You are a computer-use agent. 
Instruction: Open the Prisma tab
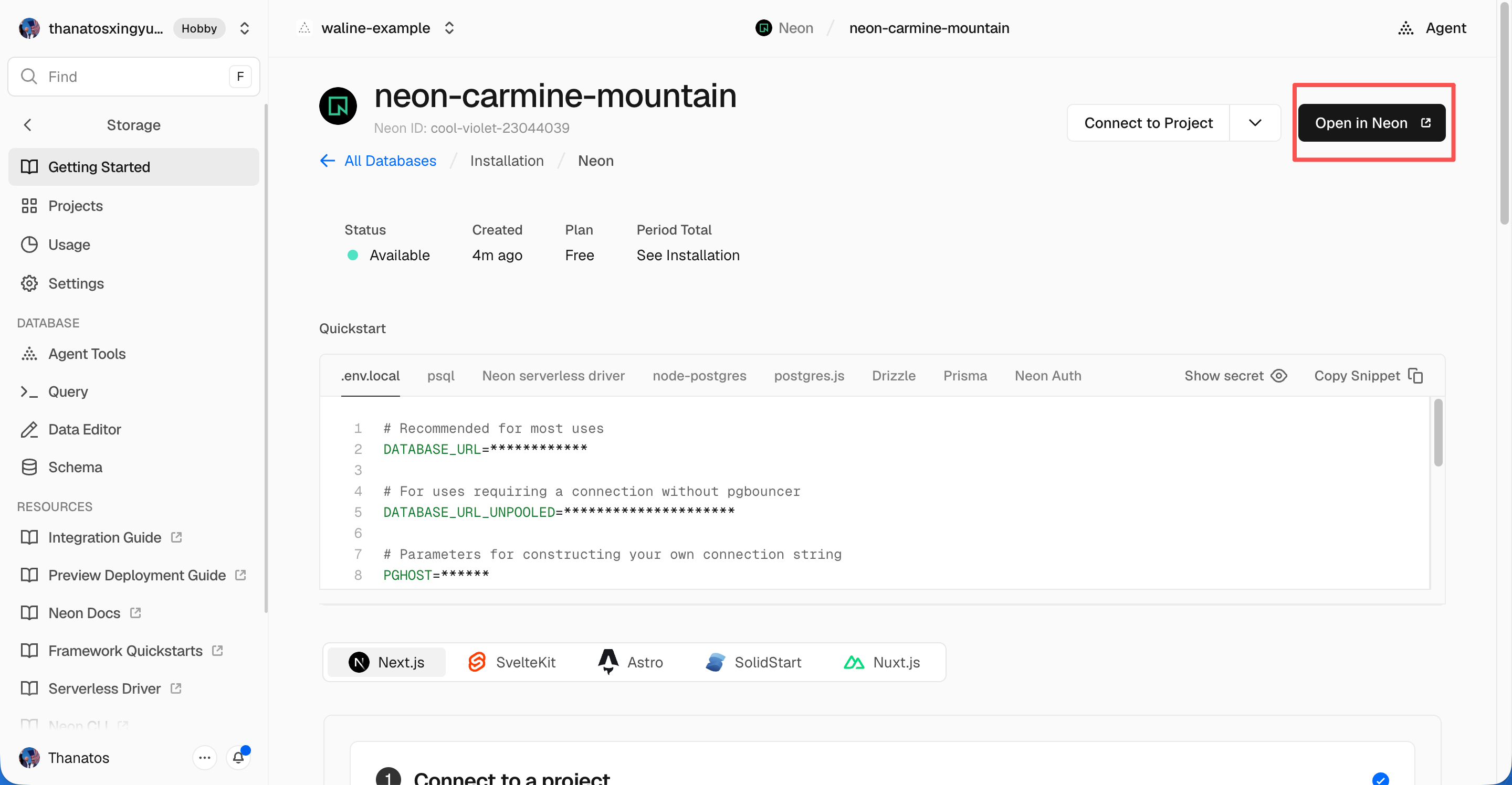(965, 376)
